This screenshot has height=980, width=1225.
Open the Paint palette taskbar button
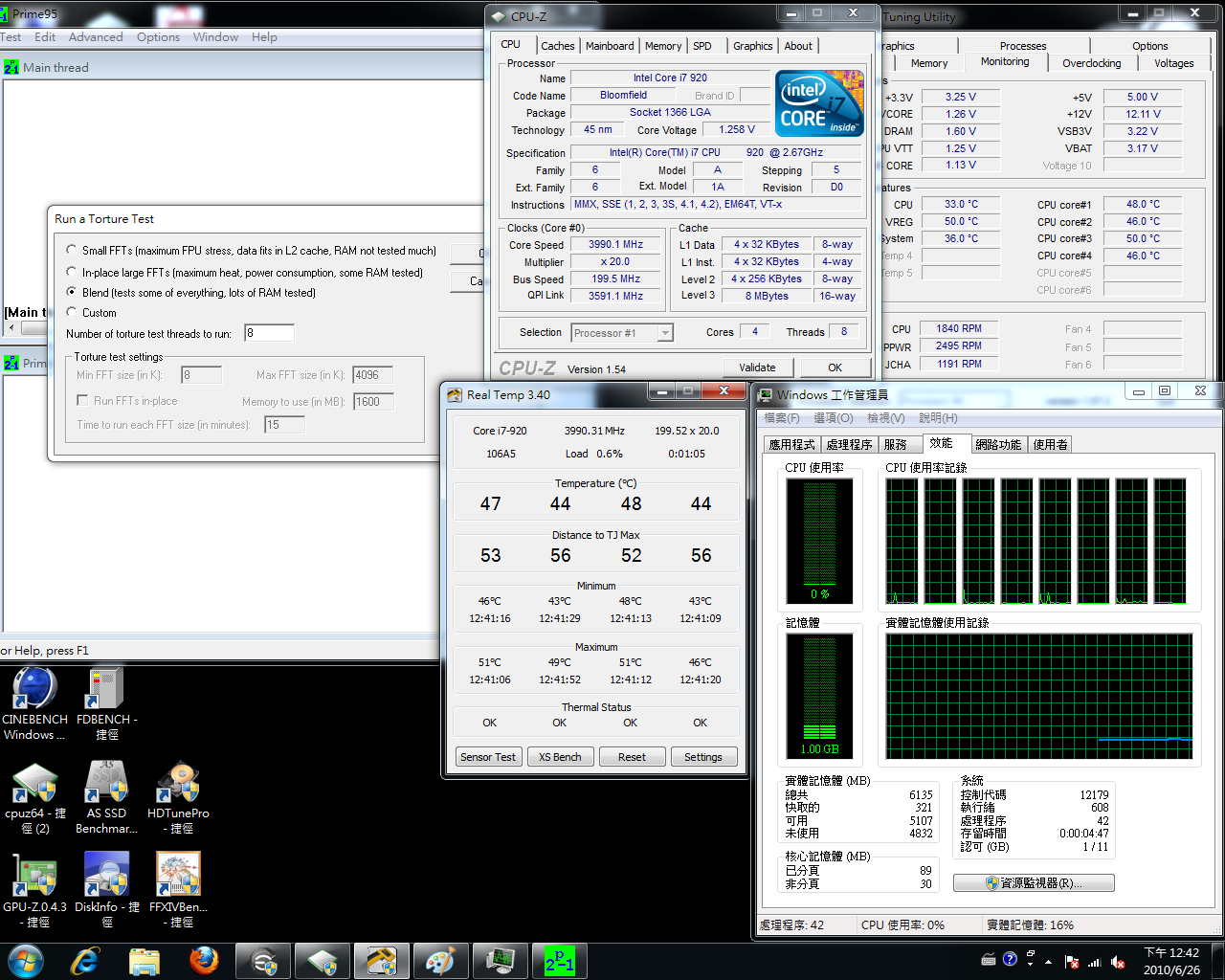(x=440, y=961)
